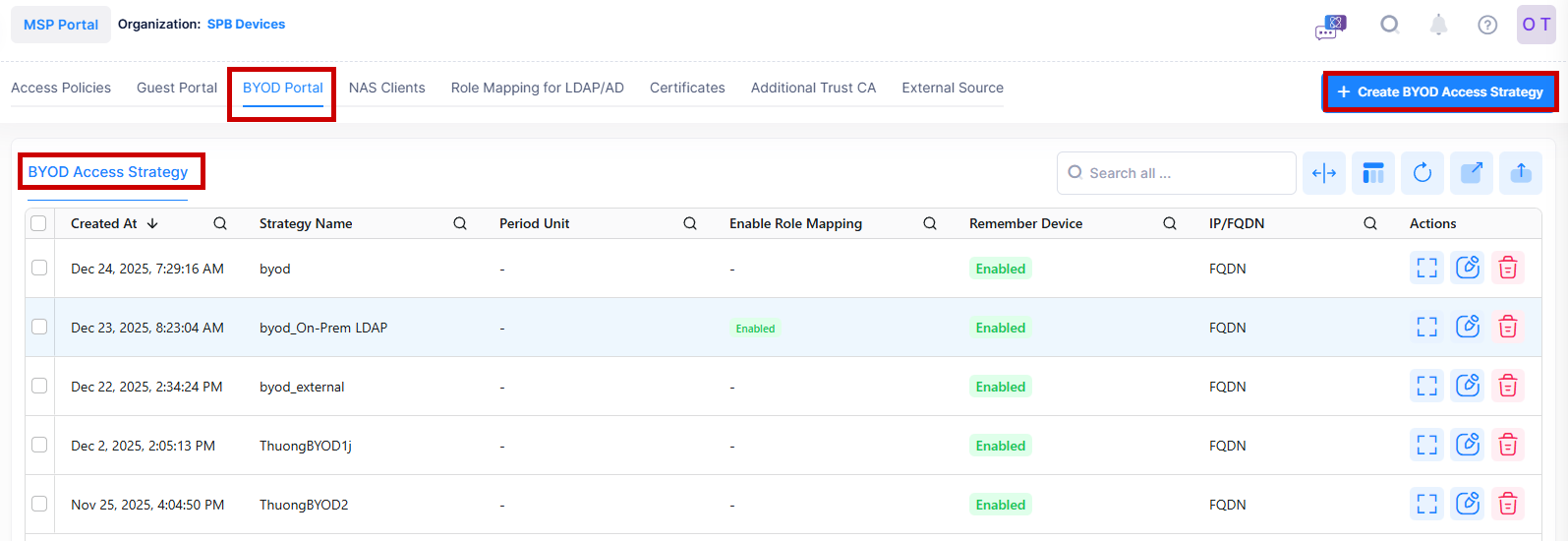Click Create BYOD Access Strategy button

(x=1440, y=91)
